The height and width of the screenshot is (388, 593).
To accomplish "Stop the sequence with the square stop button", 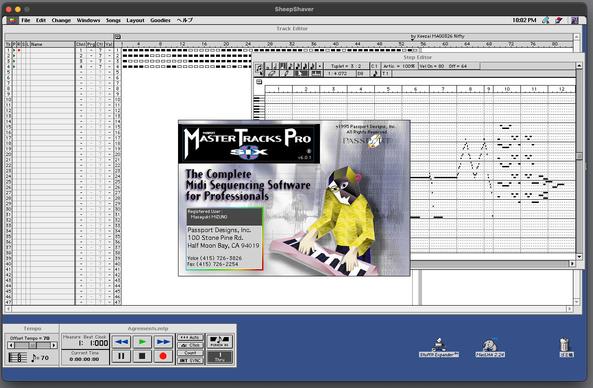I will tap(142, 356).
